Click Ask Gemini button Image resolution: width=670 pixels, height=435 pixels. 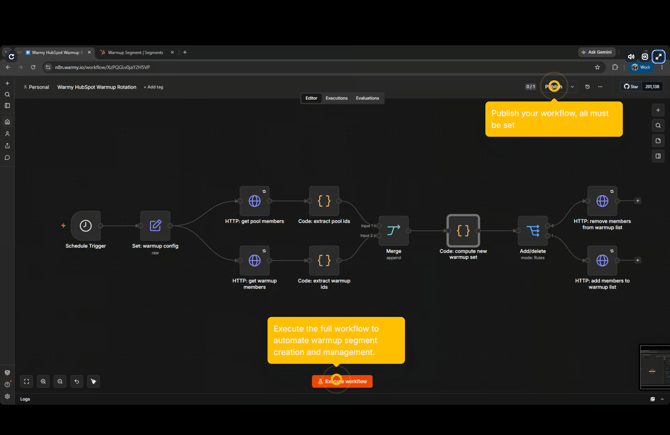coord(597,52)
